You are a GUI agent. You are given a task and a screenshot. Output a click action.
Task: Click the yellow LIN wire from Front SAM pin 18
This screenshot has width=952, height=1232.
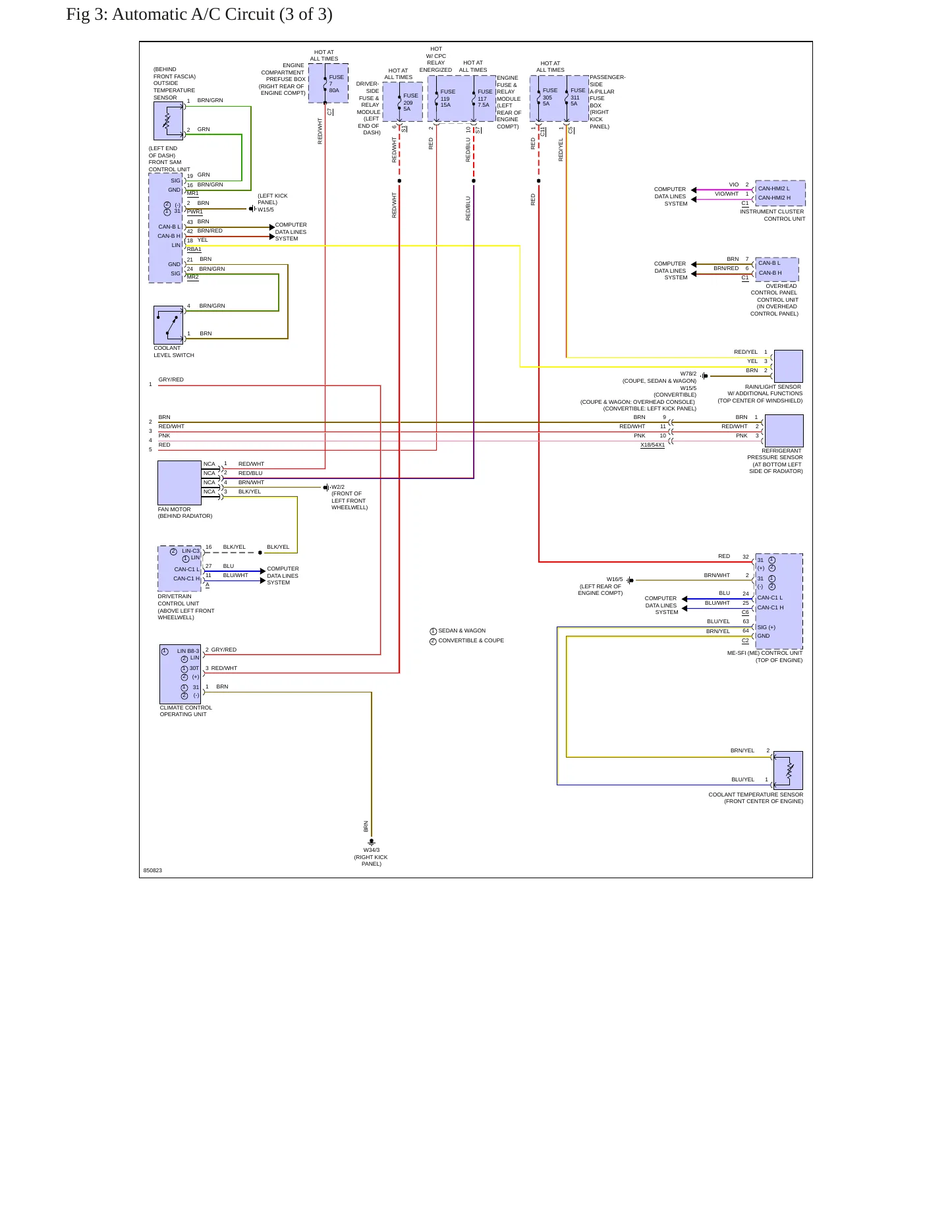tap(353, 246)
